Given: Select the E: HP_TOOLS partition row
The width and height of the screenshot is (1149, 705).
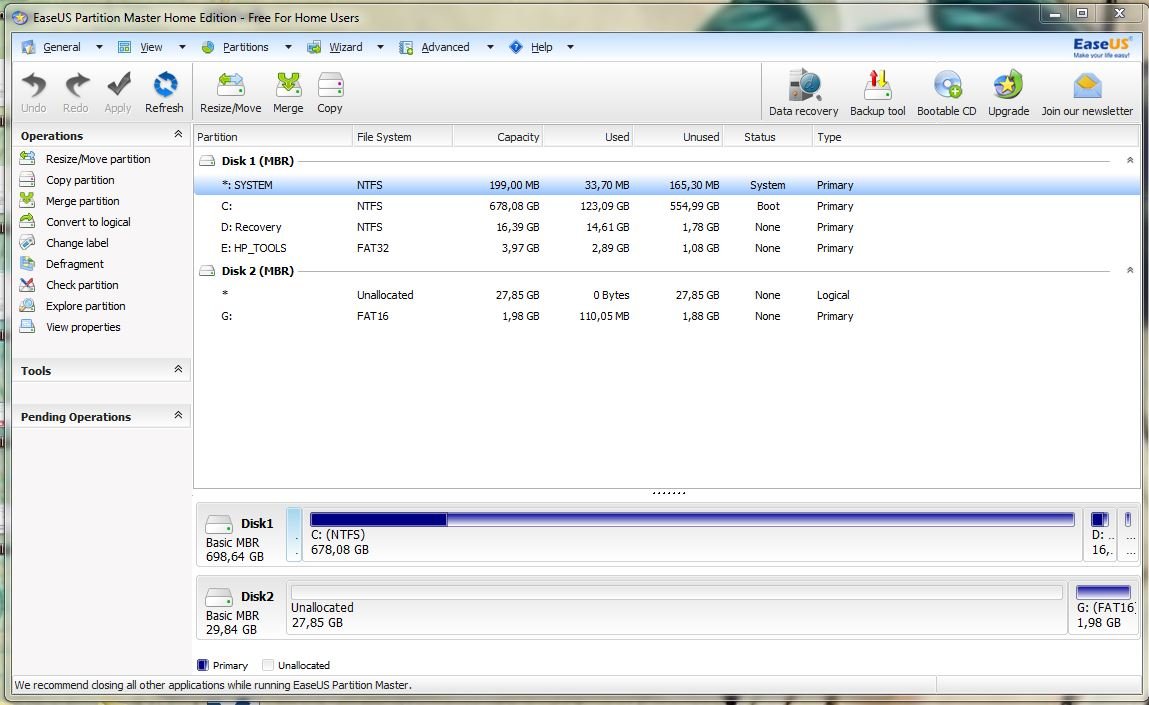Looking at the screenshot, I should tap(667, 248).
